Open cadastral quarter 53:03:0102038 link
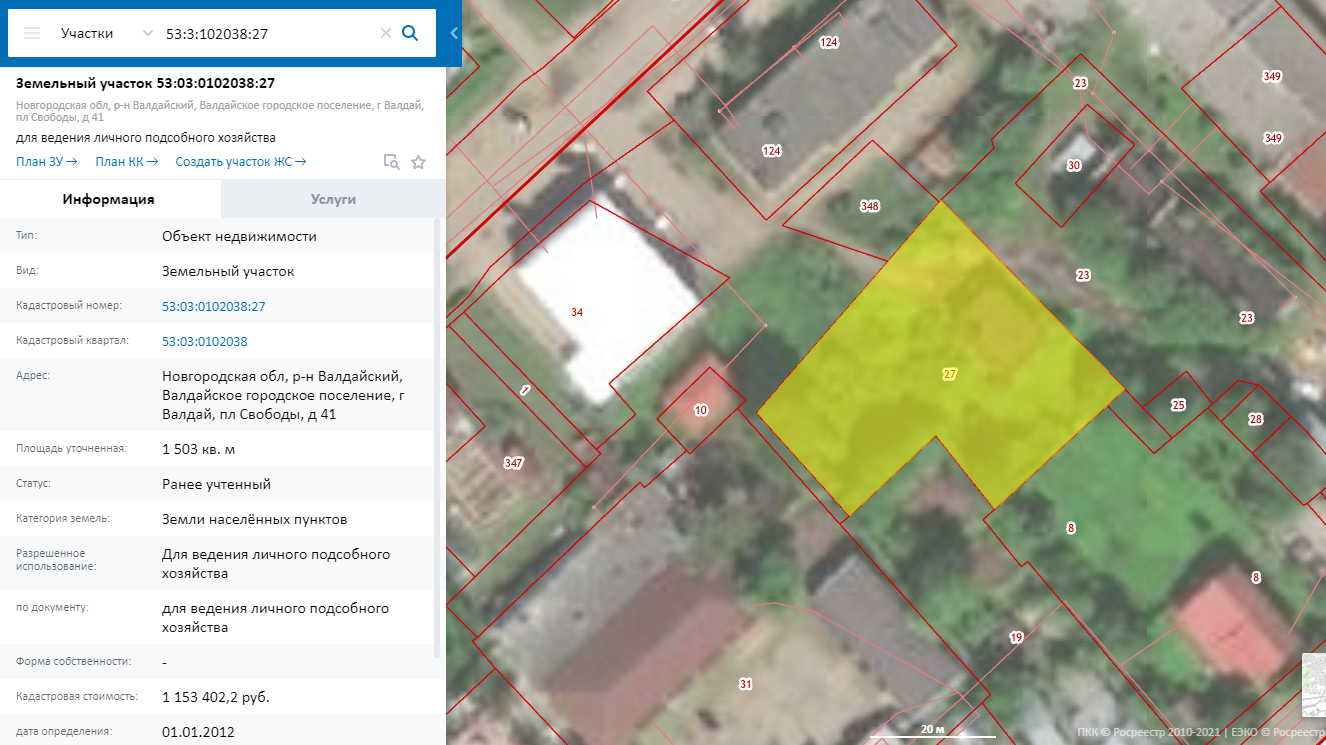Viewport: 1326px width, 745px height. point(204,341)
